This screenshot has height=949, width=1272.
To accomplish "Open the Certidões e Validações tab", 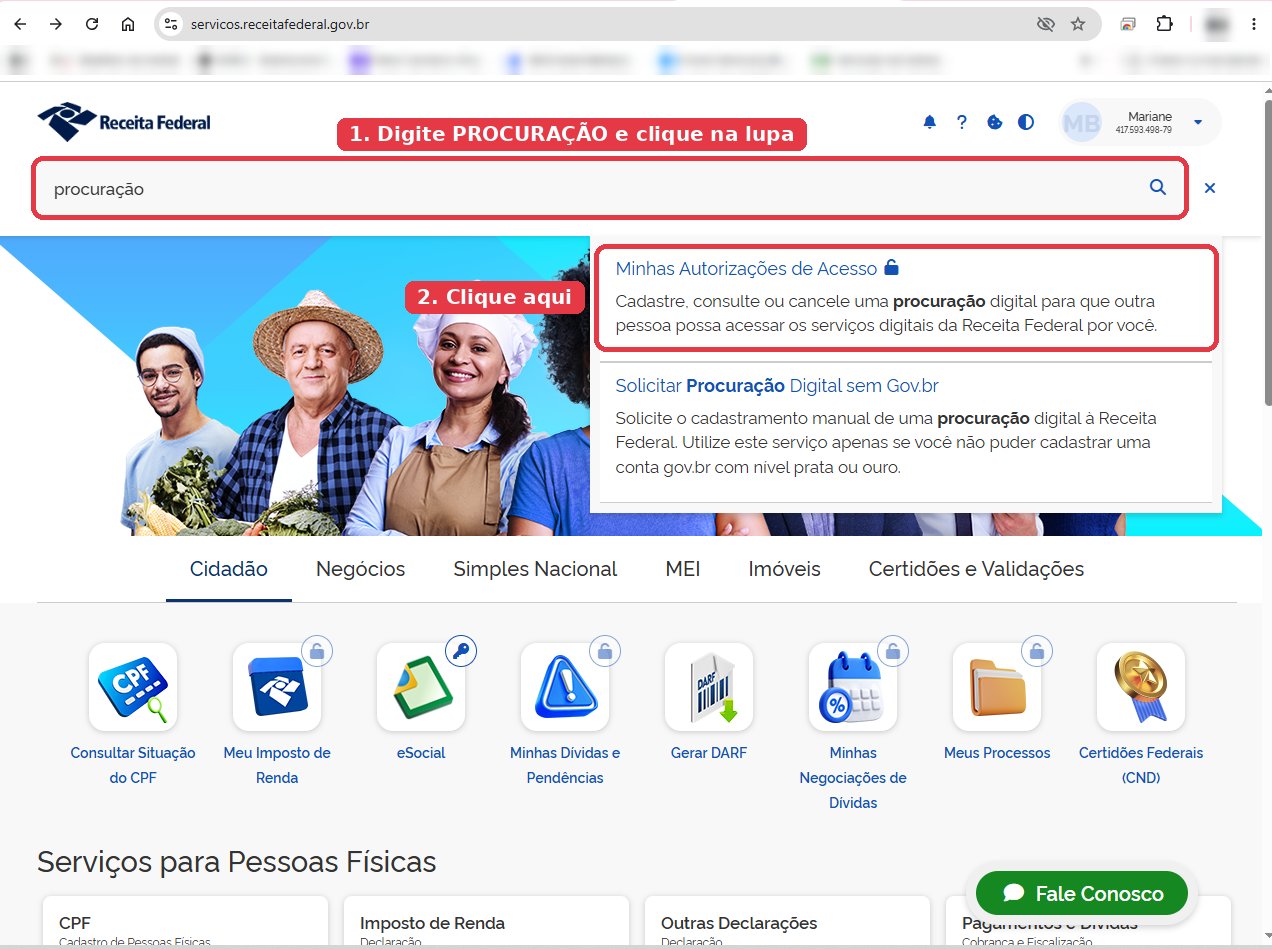I will click(x=976, y=569).
